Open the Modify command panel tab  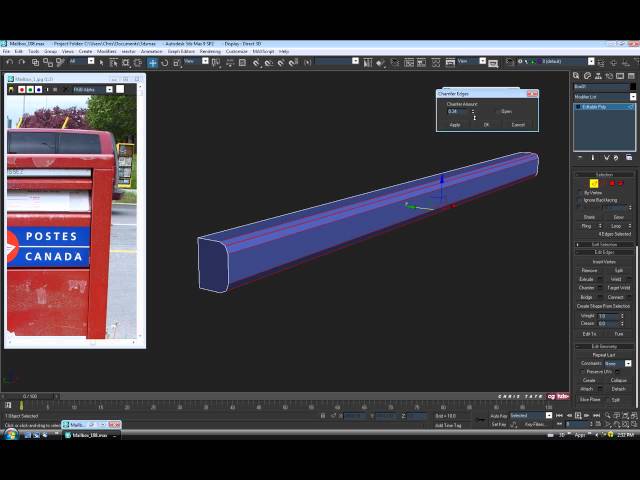pyautogui.click(x=588, y=75)
